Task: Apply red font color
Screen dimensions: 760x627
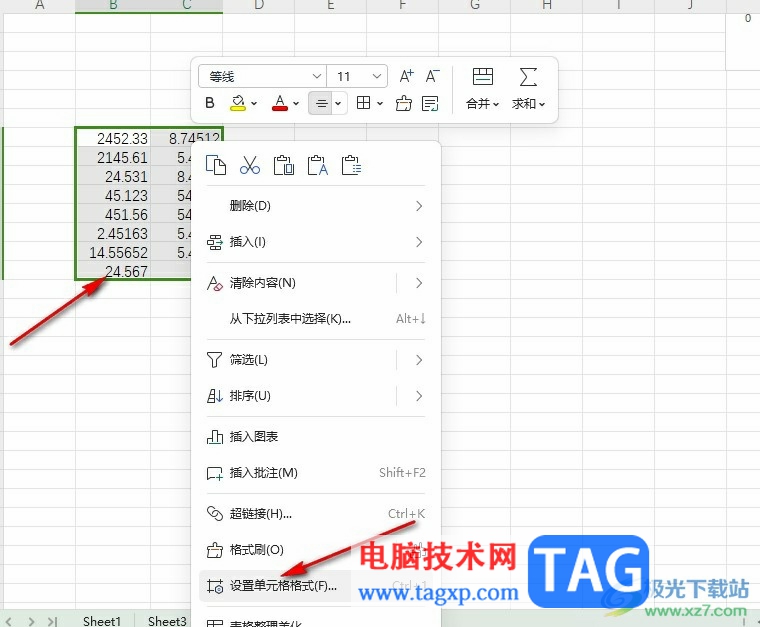Action: [280, 103]
